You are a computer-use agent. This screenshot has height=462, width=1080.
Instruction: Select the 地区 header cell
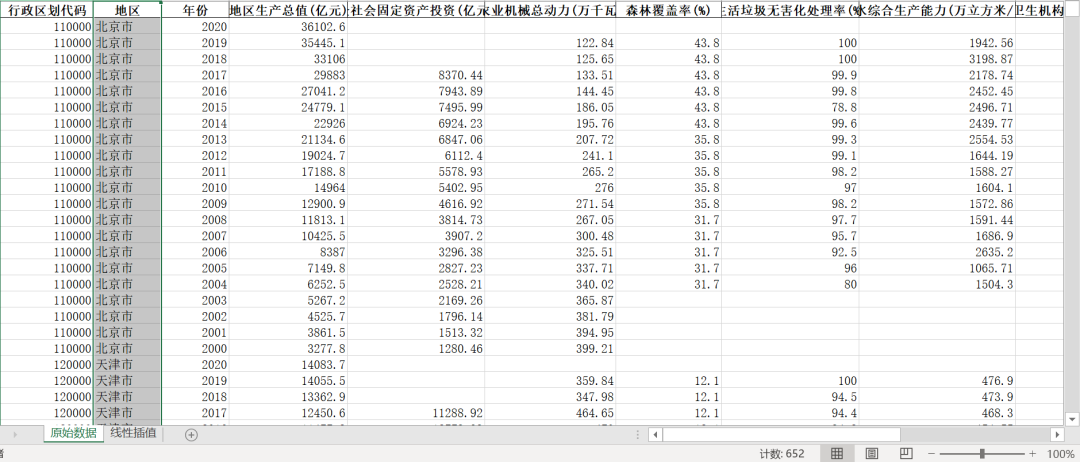click(127, 10)
